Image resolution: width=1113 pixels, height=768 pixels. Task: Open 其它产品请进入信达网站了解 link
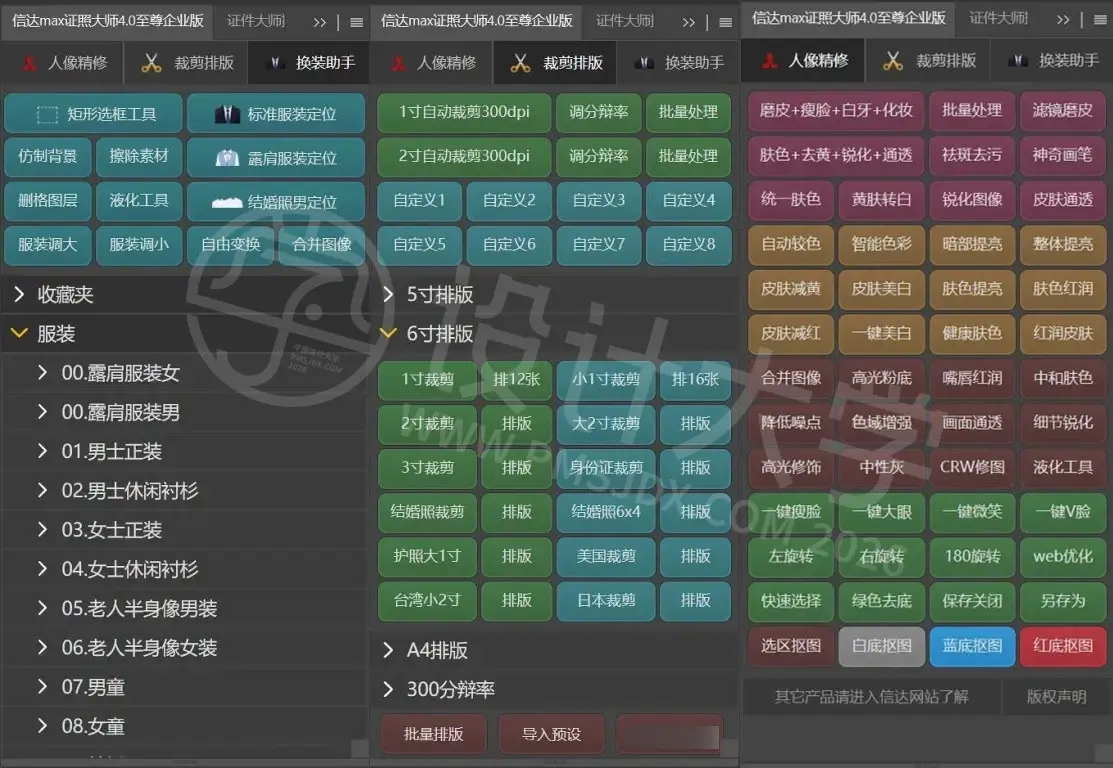click(x=871, y=697)
